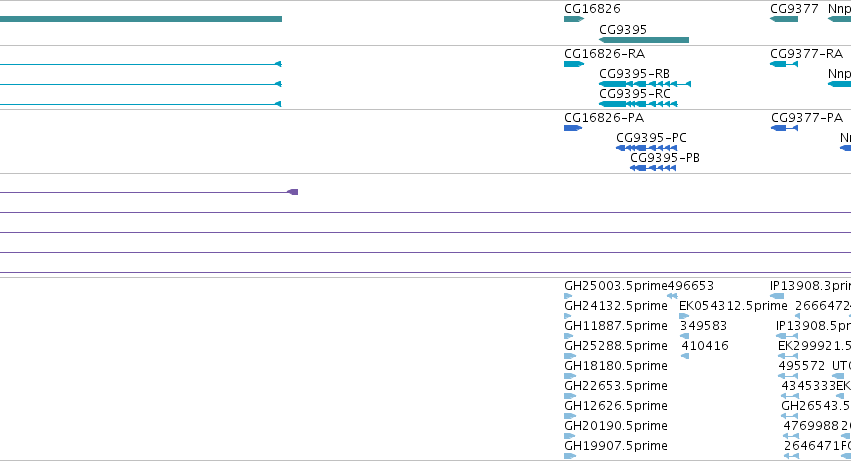Select the CG9377-PA CDS glyph
Screen dimensions: 851x461
[x=784, y=128]
